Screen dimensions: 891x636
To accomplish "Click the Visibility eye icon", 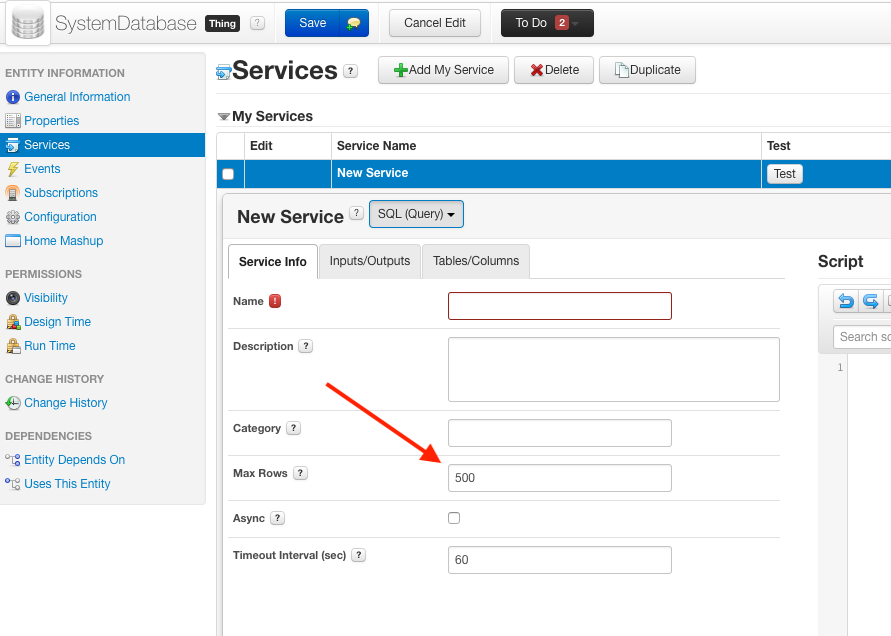I will 13,298.
